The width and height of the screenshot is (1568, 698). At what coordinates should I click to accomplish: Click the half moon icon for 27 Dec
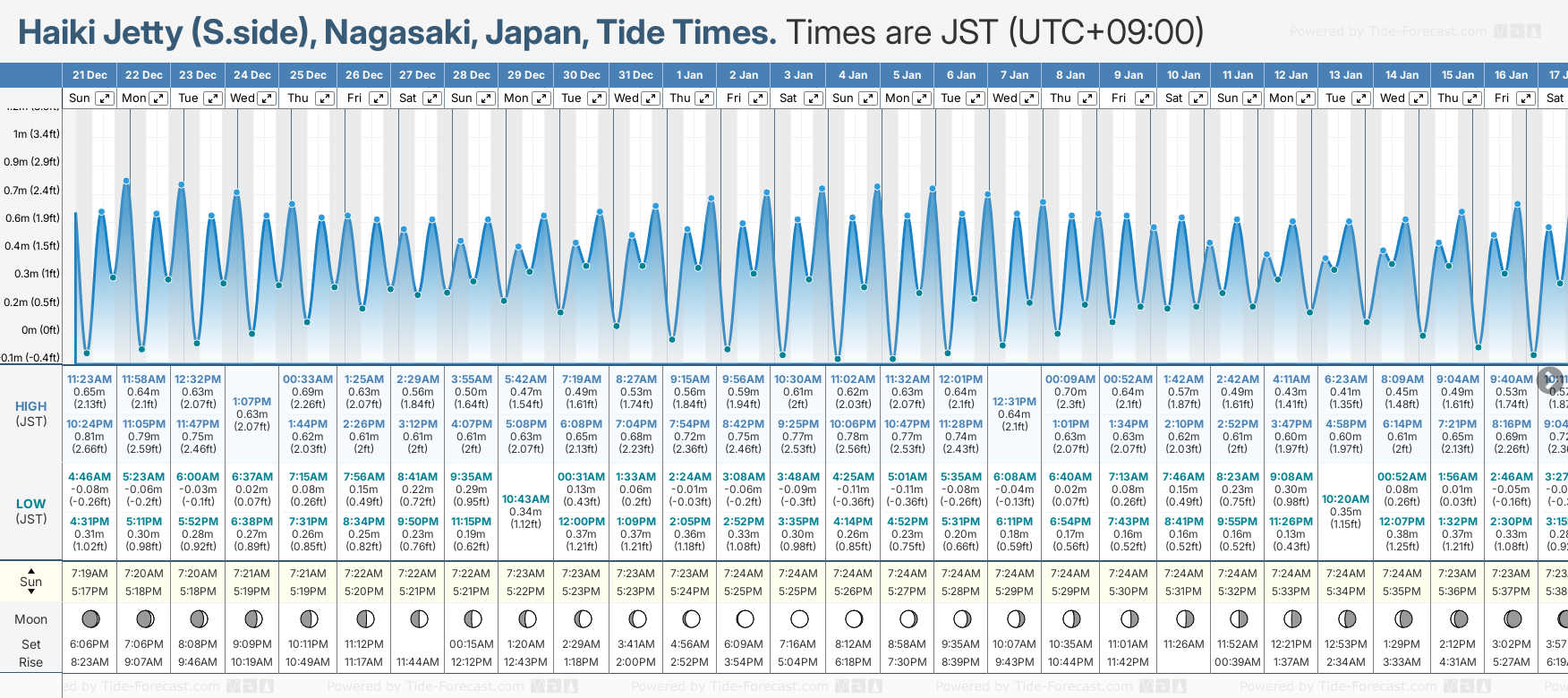(418, 618)
